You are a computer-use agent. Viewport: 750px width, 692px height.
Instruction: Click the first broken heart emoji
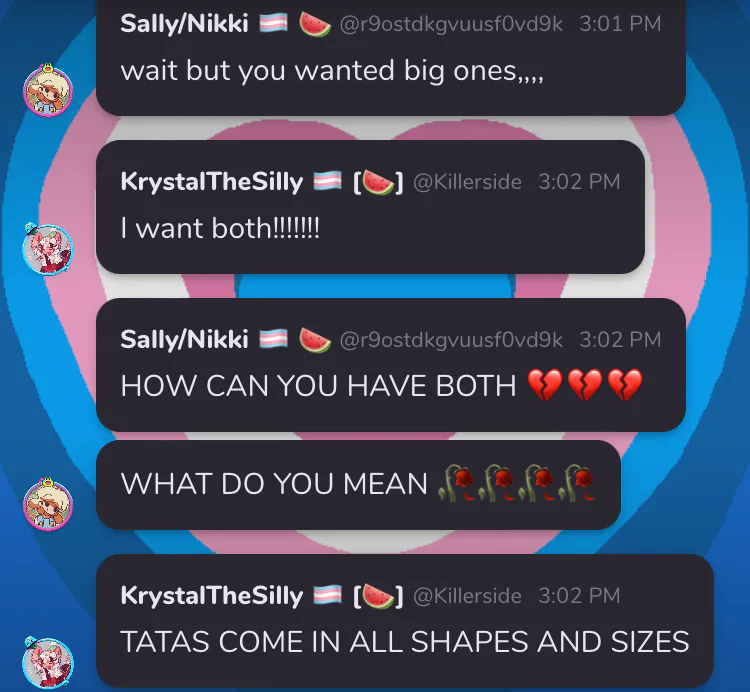[545, 385]
